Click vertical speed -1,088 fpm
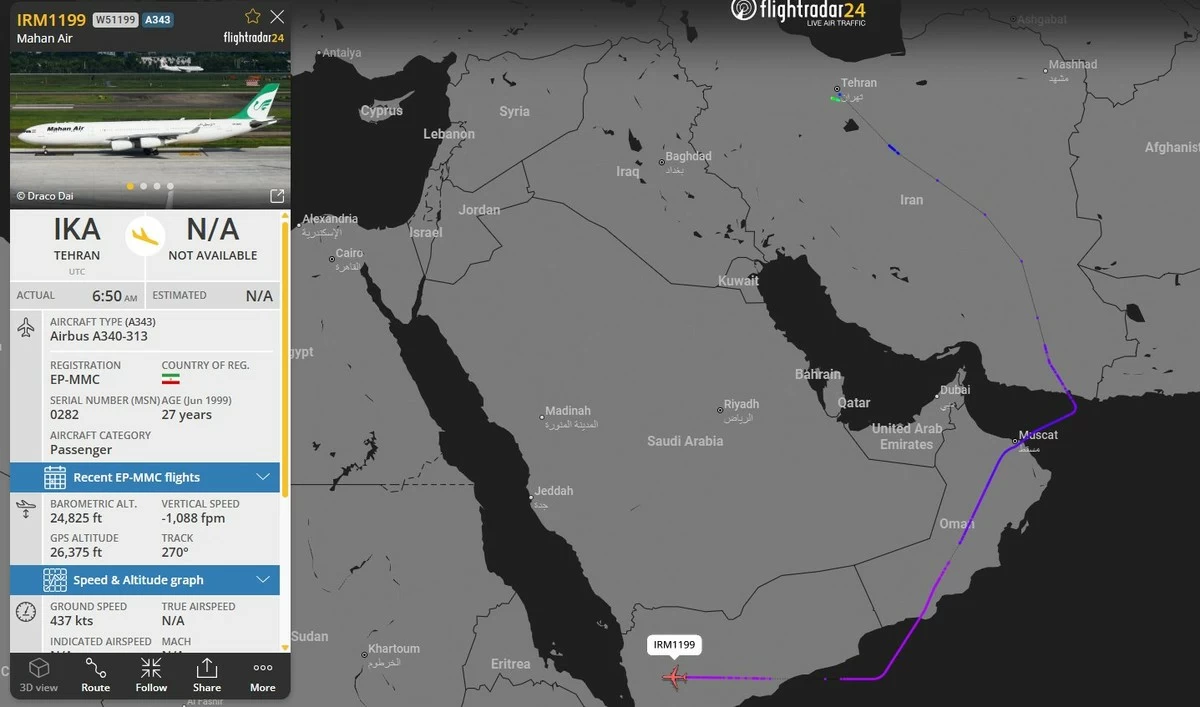Viewport: 1200px width, 707px height. pos(193,518)
